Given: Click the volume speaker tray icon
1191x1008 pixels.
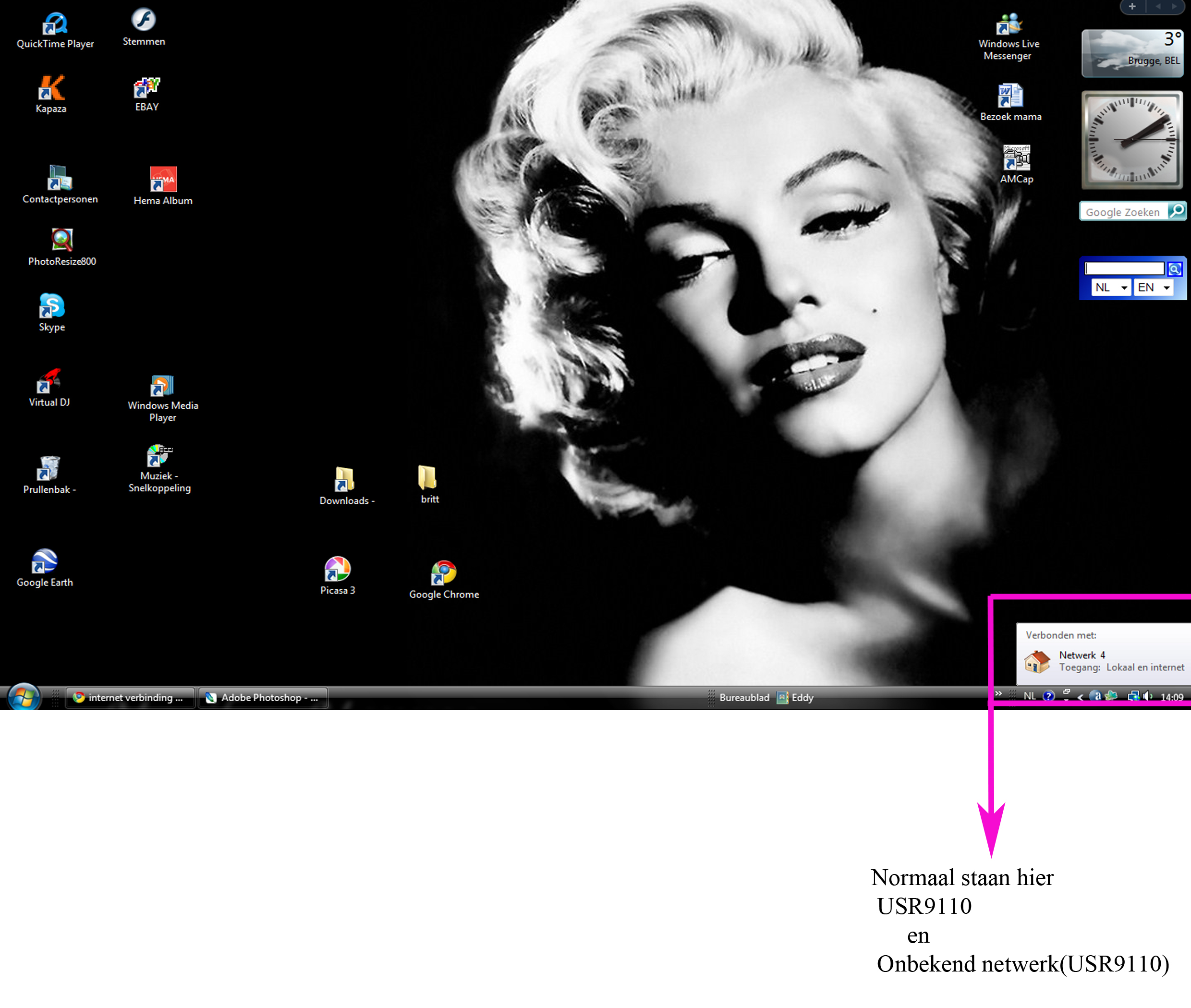Looking at the screenshot, I should coord(1148,696).
